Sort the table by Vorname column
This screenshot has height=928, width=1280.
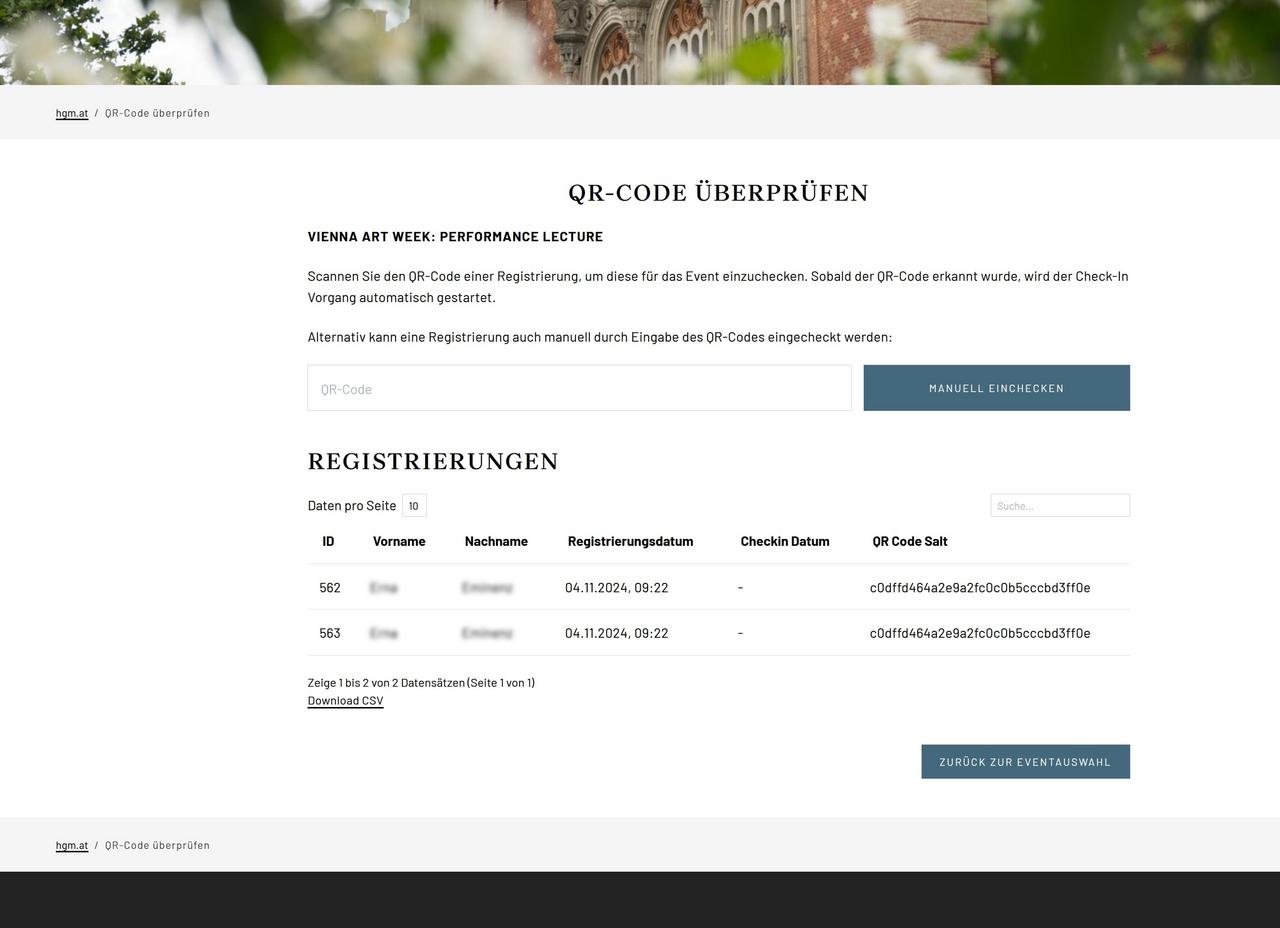pos(399,541)
